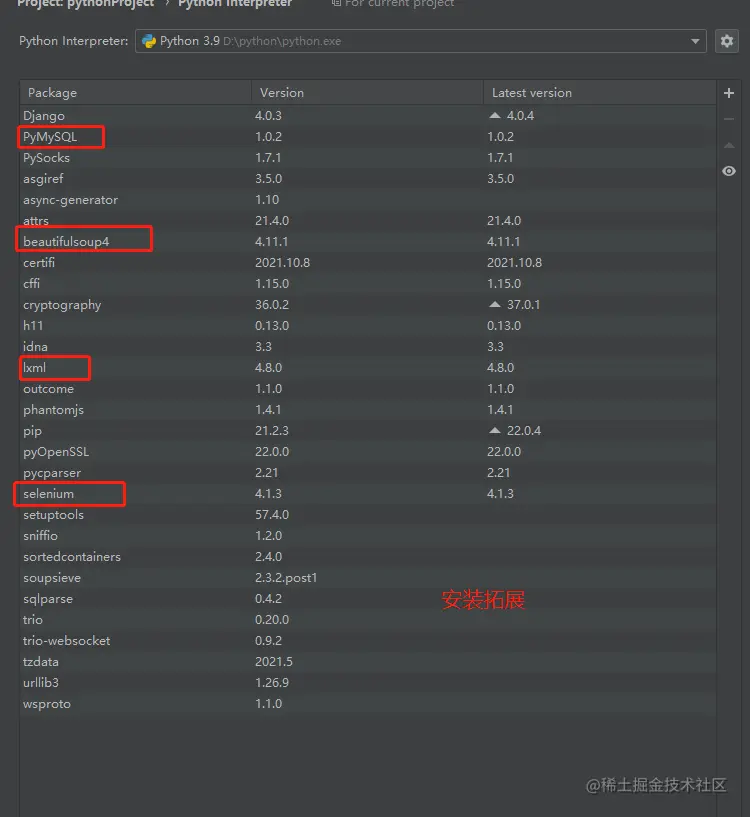Select the wsproto package row
Image resolution: width=750 pixels, height=817 pixels.
(x=367, y=704)
